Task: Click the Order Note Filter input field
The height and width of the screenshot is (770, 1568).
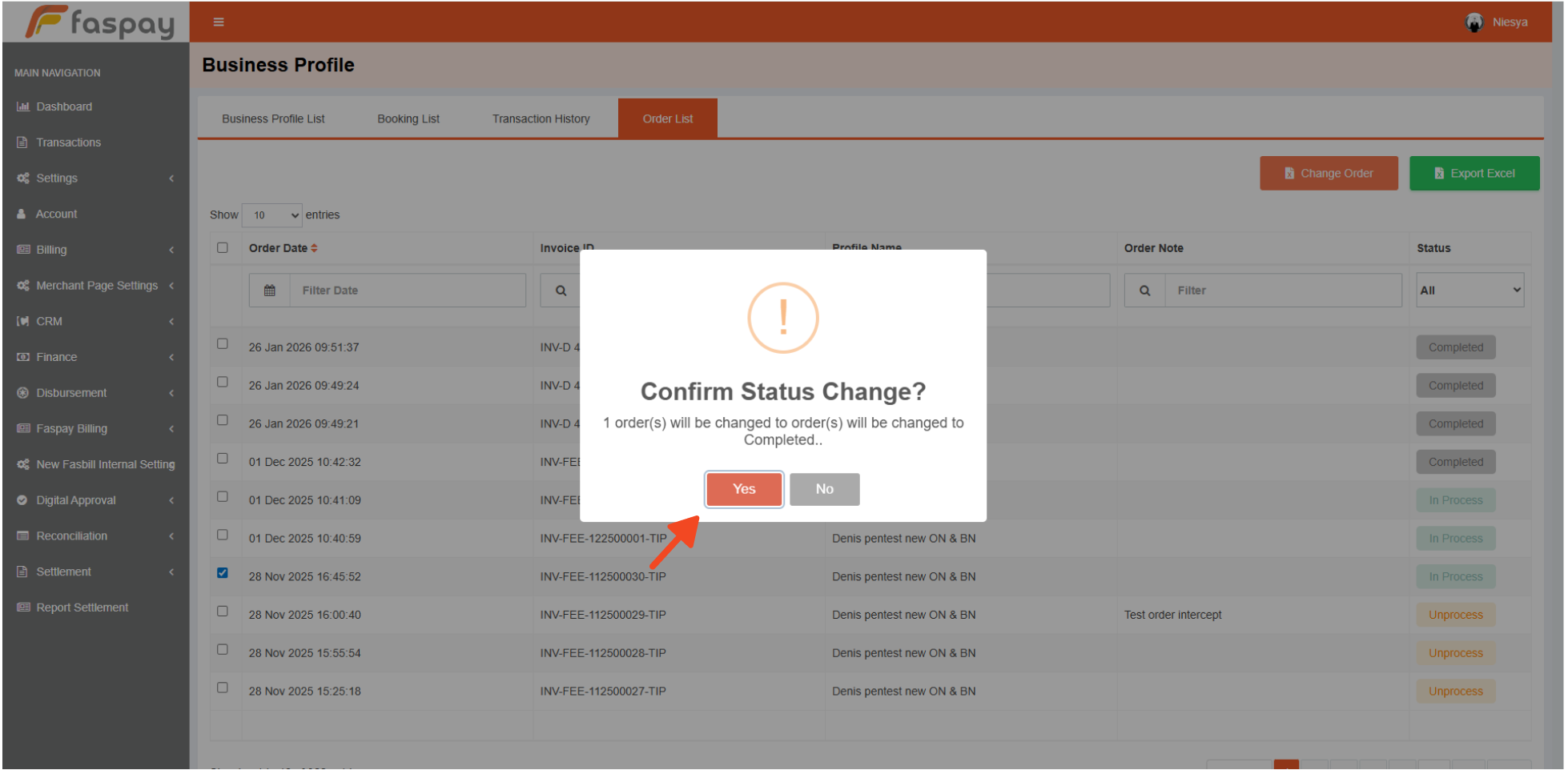Action: pos(1282,291)
